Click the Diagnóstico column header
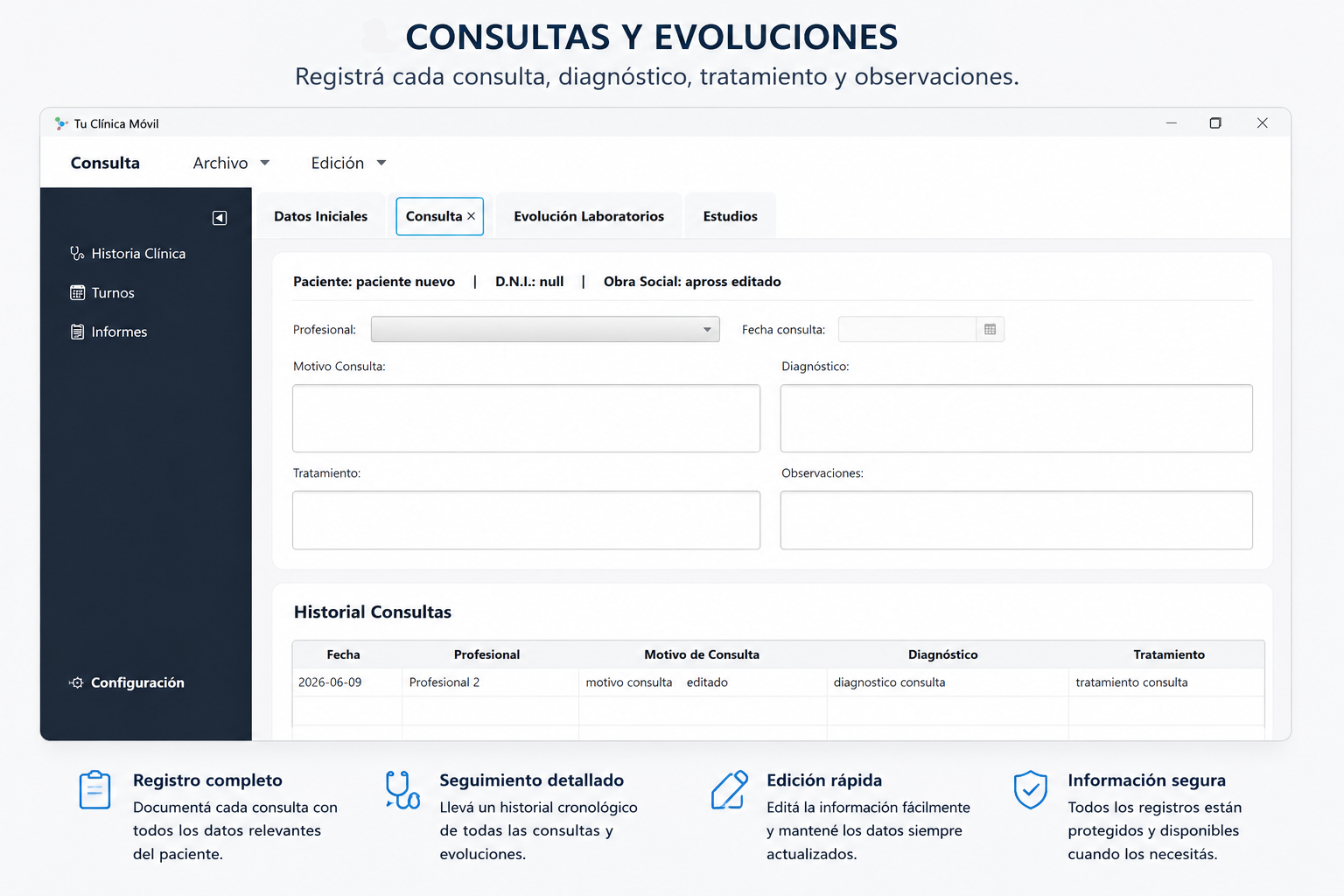The height and width of the screenshot is (896, 1344). click(942, 654)
